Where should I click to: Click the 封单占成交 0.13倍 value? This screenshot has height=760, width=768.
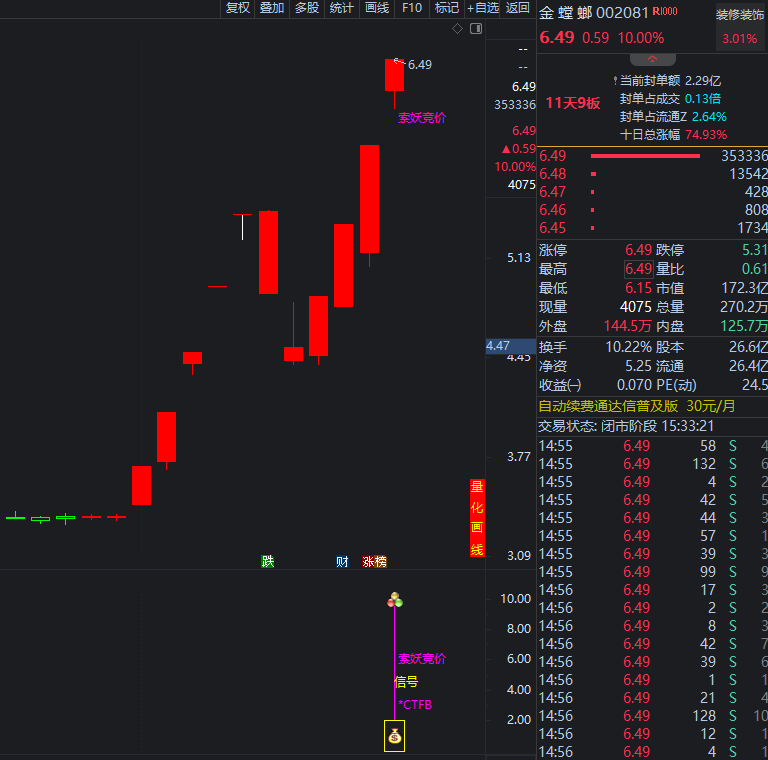pos(703,99)
